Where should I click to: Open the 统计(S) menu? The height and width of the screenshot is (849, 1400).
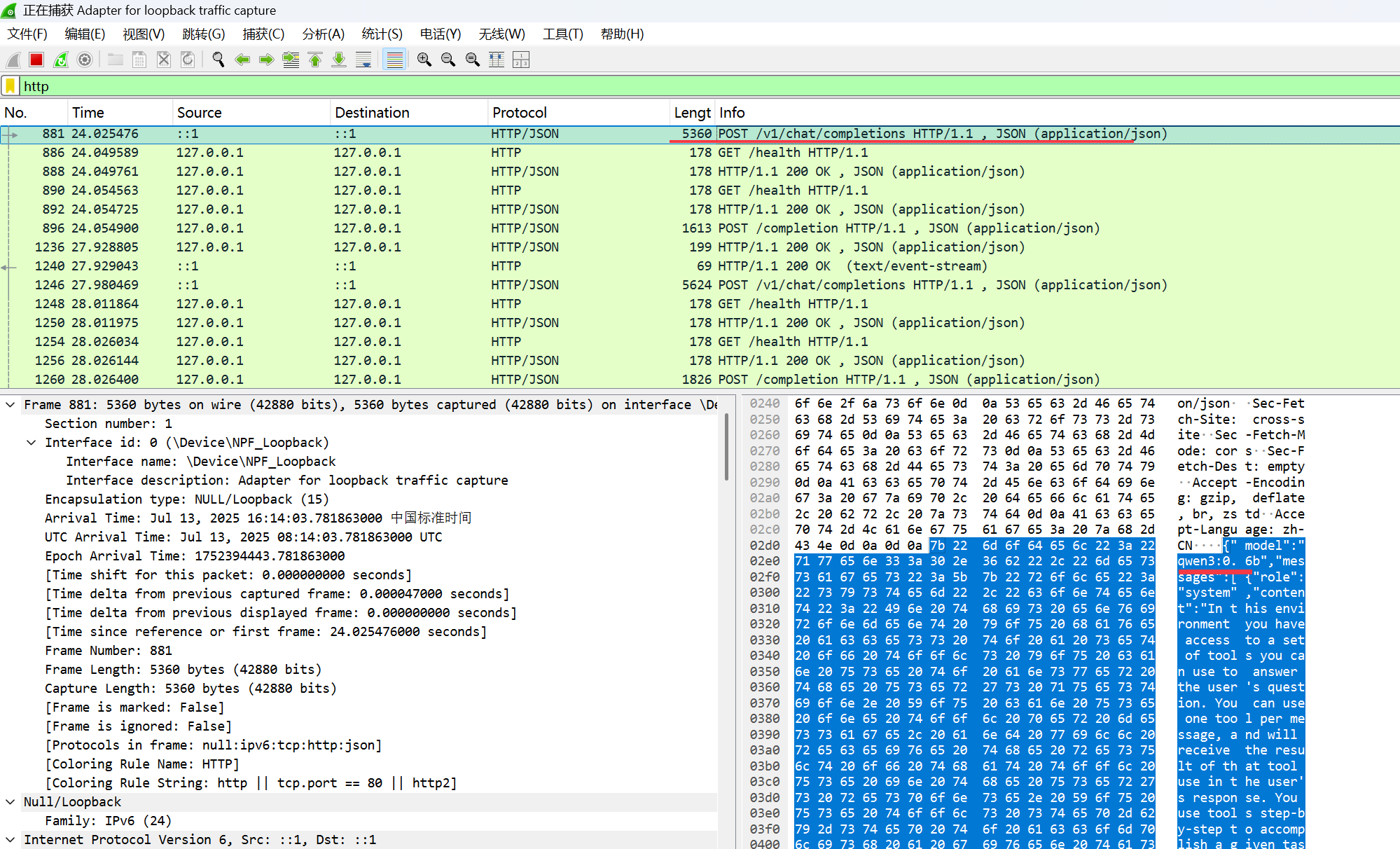382,34
